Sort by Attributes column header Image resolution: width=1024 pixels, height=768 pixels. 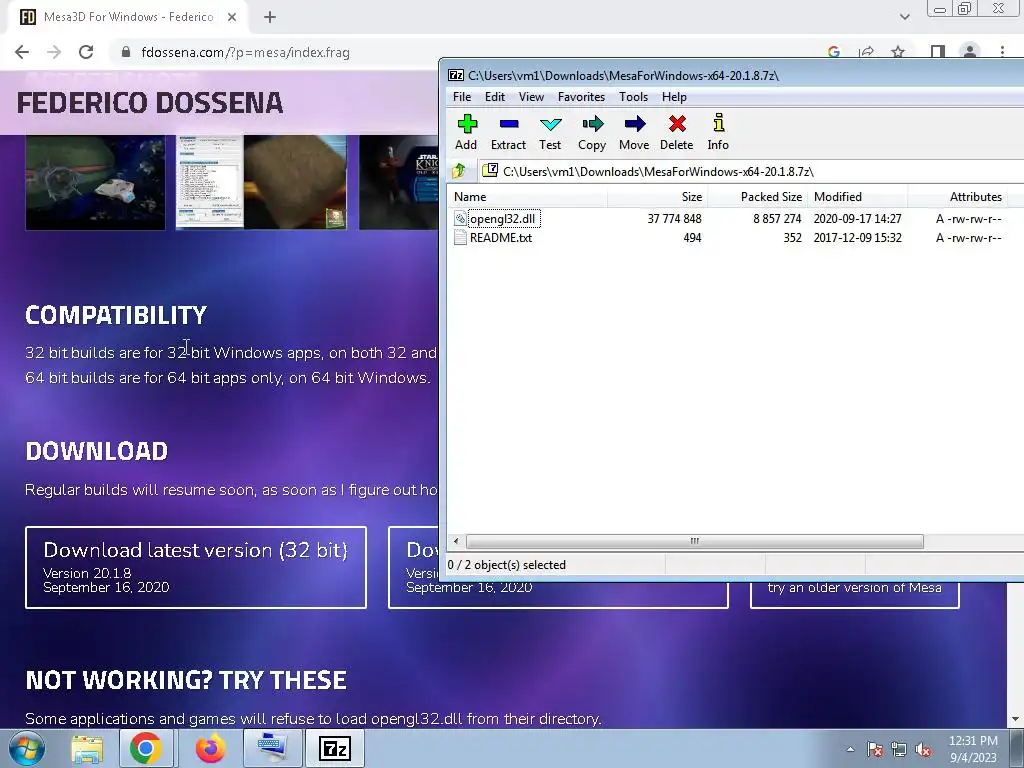(957, 197)
